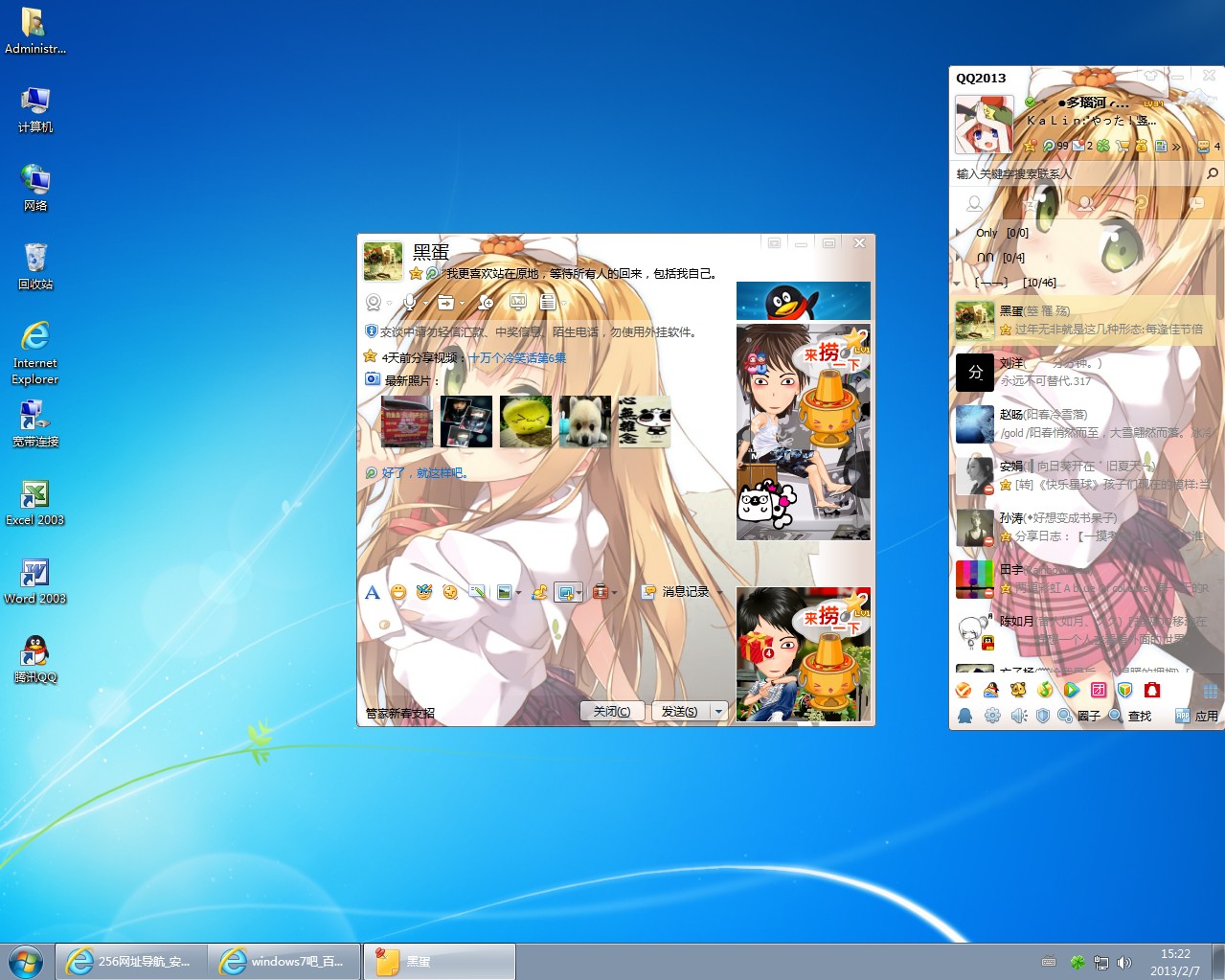Switch to the recent conversations tab
This screenshot has height=980, width=1225.
tap(1196, 203)
